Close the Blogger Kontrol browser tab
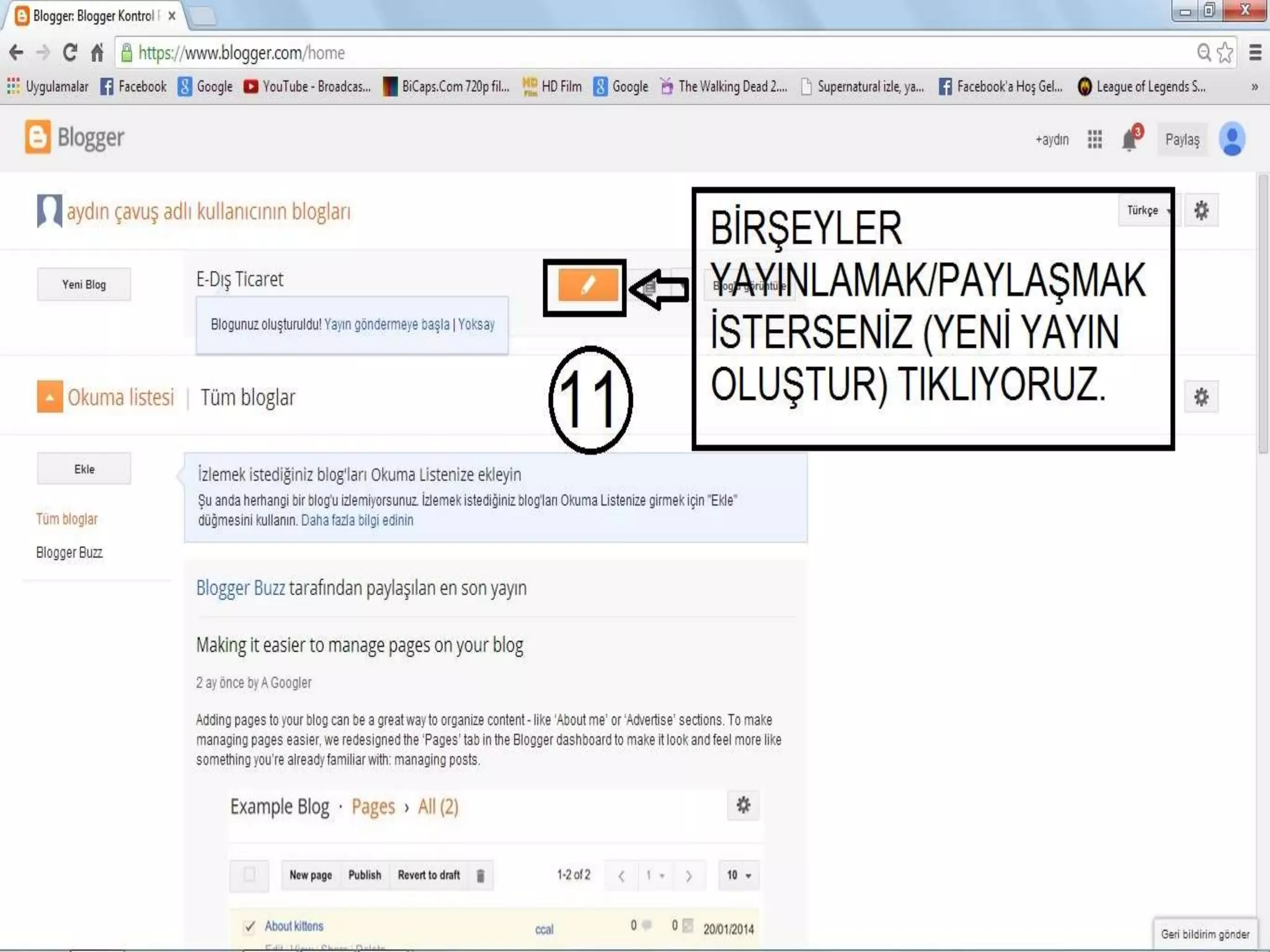Viewport: 1270px width, 952px height. pos(172,15)
